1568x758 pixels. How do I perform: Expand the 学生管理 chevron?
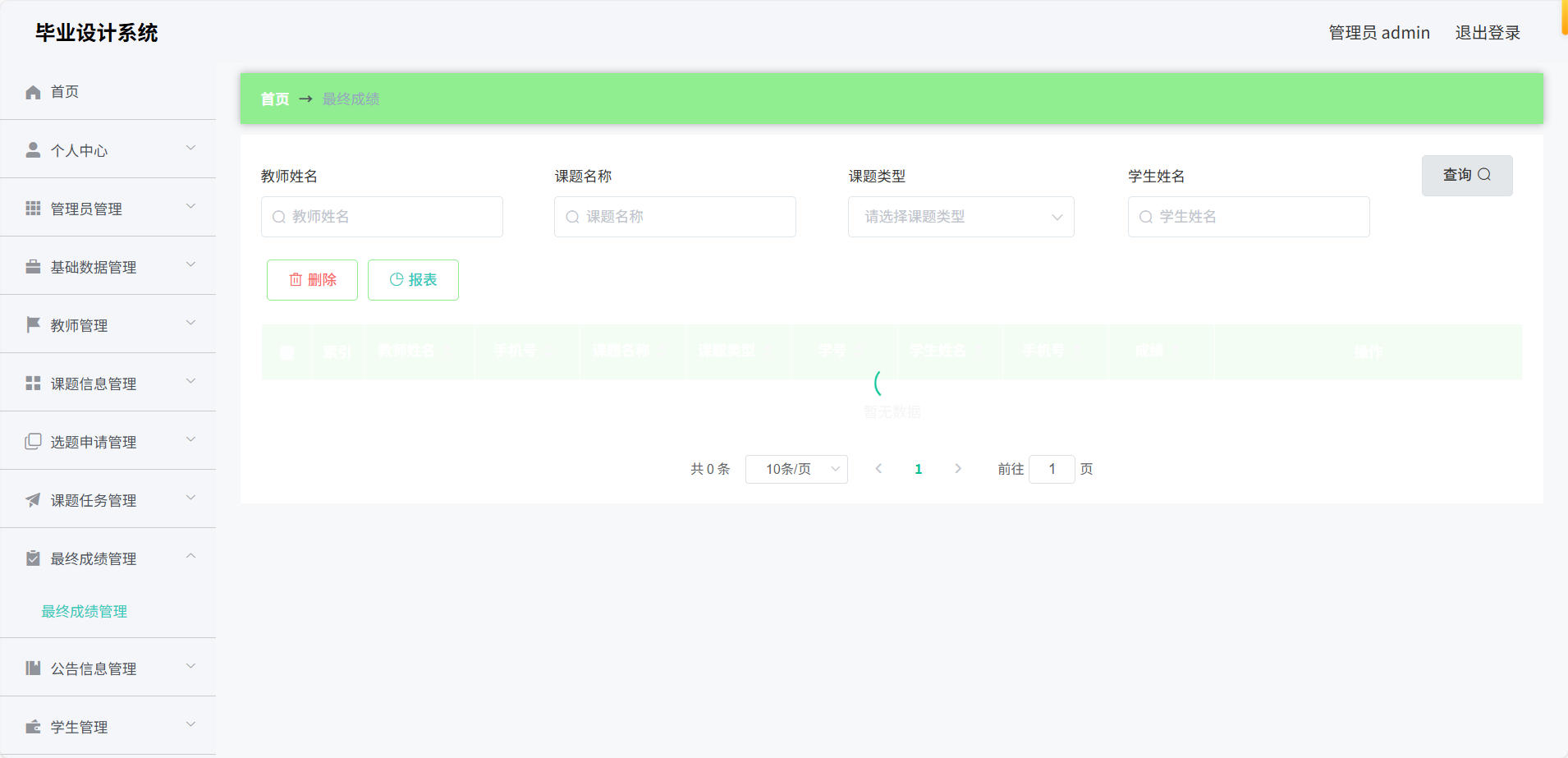tap(190, 725)
